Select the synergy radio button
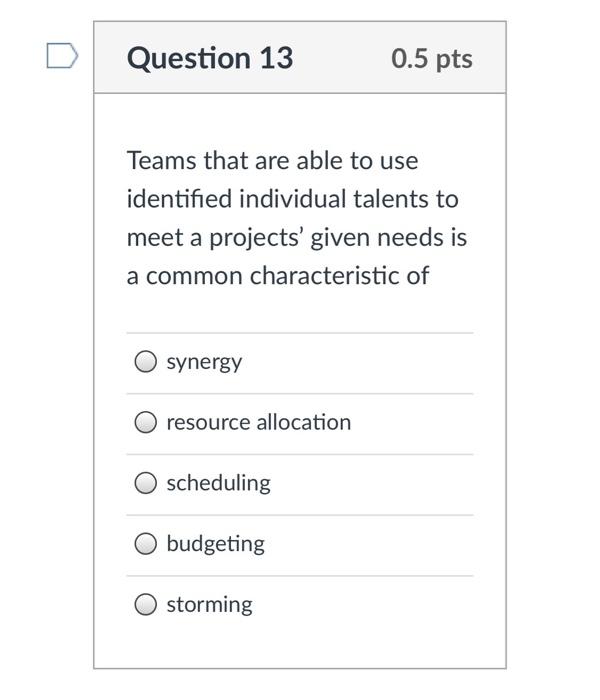 point(146,362)
